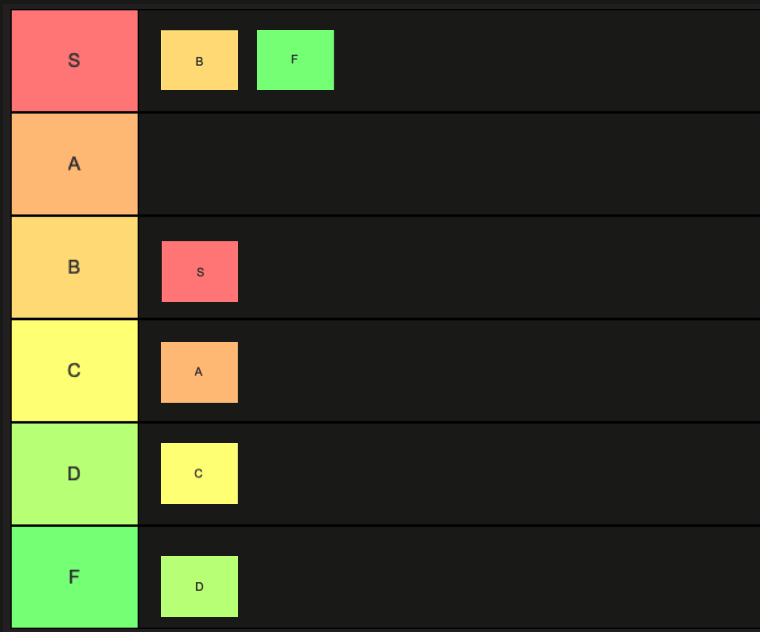The width and height of the screenshot is (760, 632).
Task: Click the D tile in the F row
Action: coord(199,586)
